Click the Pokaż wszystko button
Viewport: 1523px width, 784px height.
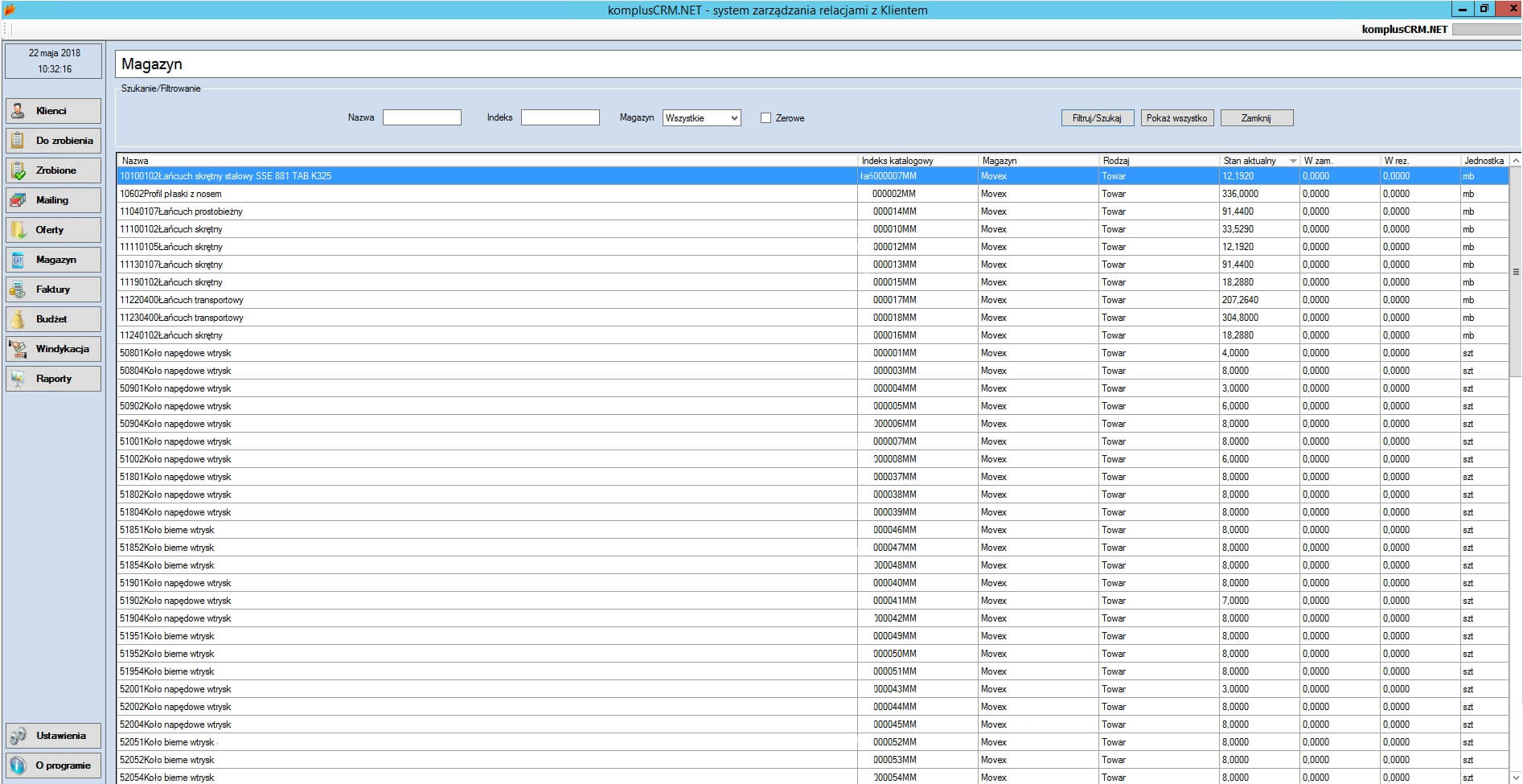click(1176, 118)
